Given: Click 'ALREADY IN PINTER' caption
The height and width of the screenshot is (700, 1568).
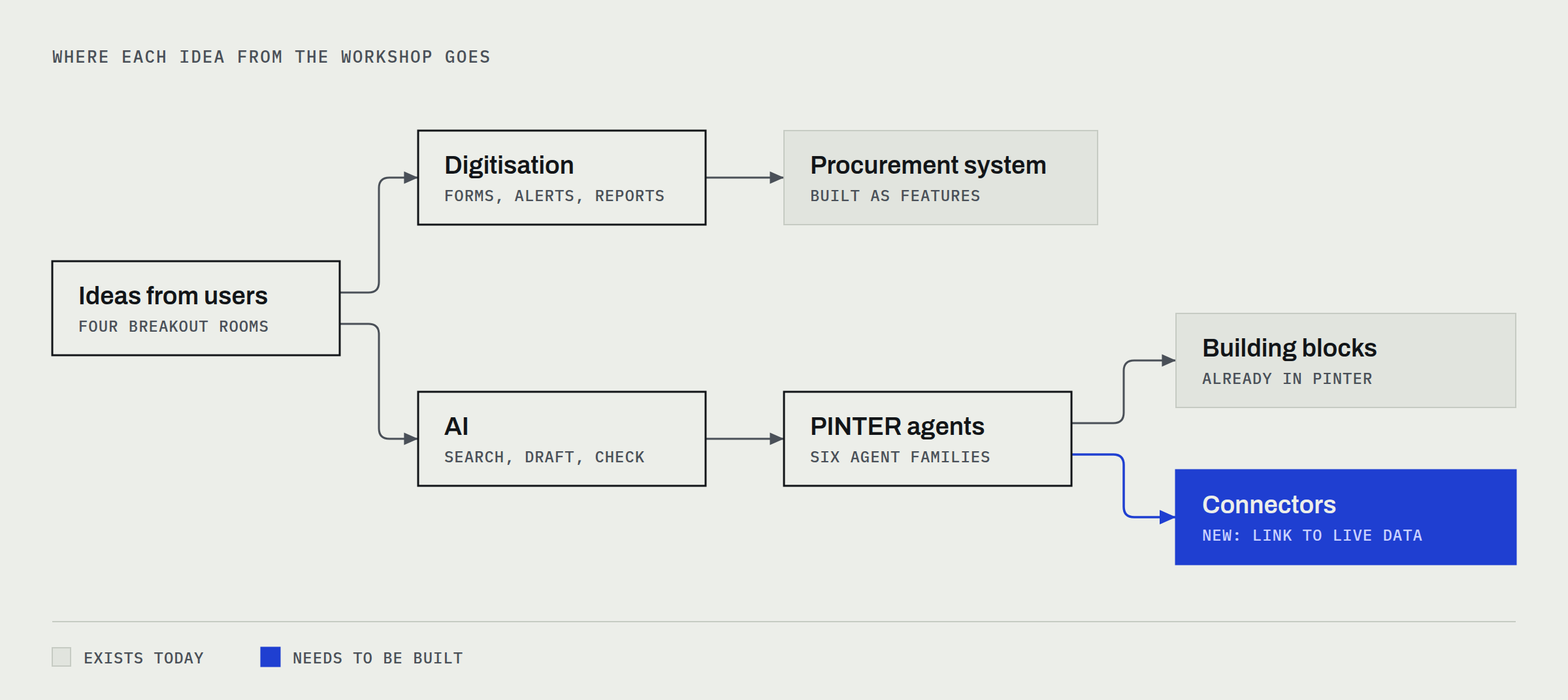Looking at the screenshot, I should coord(1287,379).
